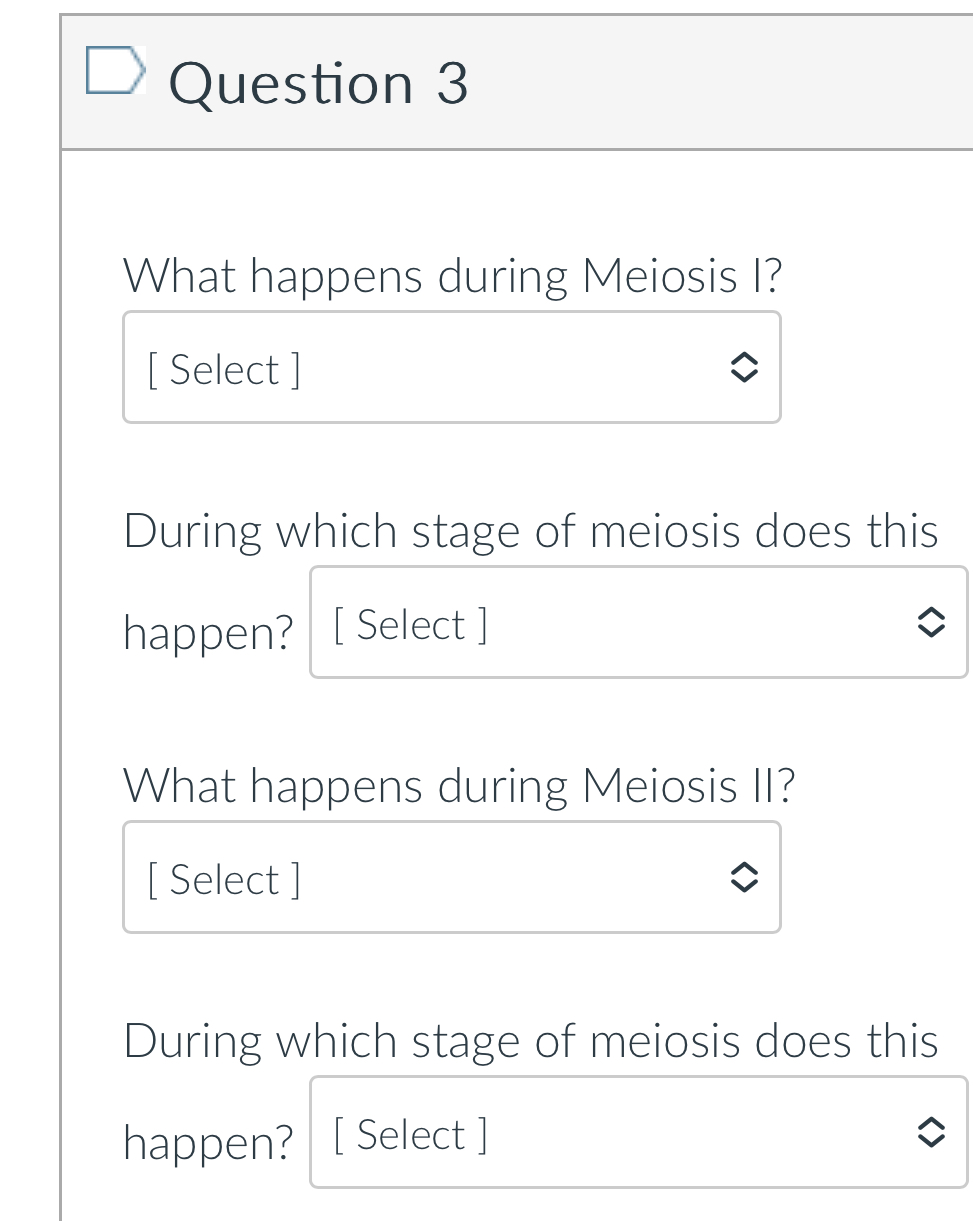Click '[ Select ]' placeholder in the last stage dropdown
This screenshot has width=973, height=1221.
click(x=410, y=1135)
